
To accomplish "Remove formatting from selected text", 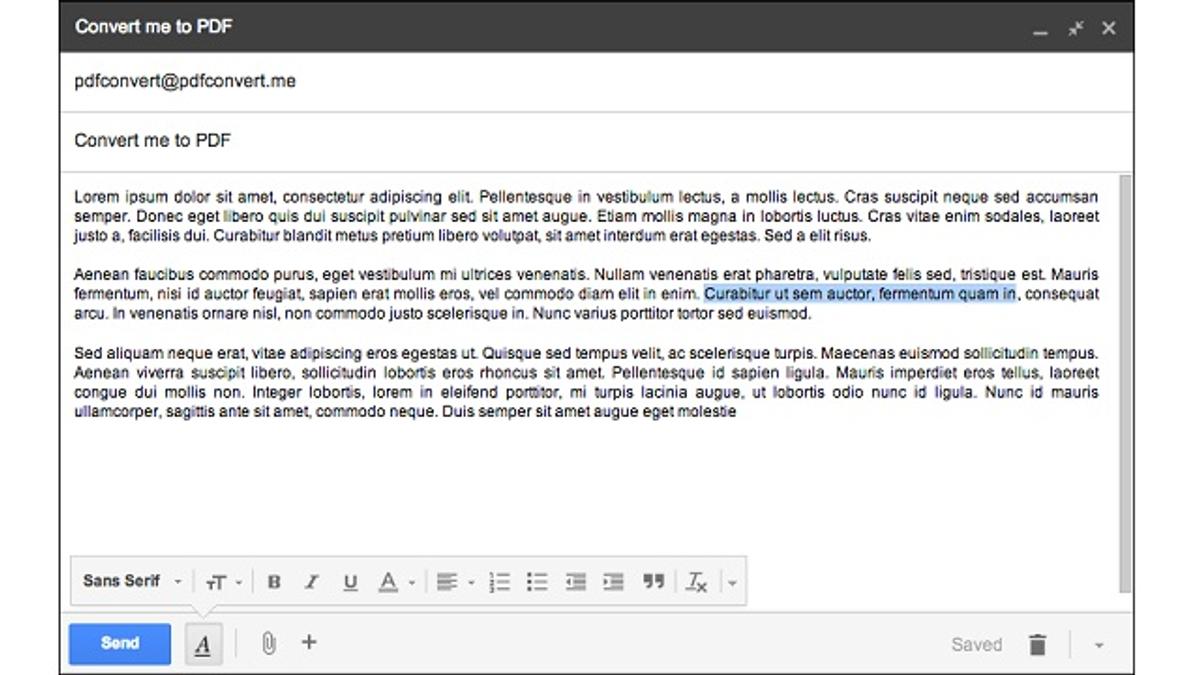I will (x=696, y=582).
